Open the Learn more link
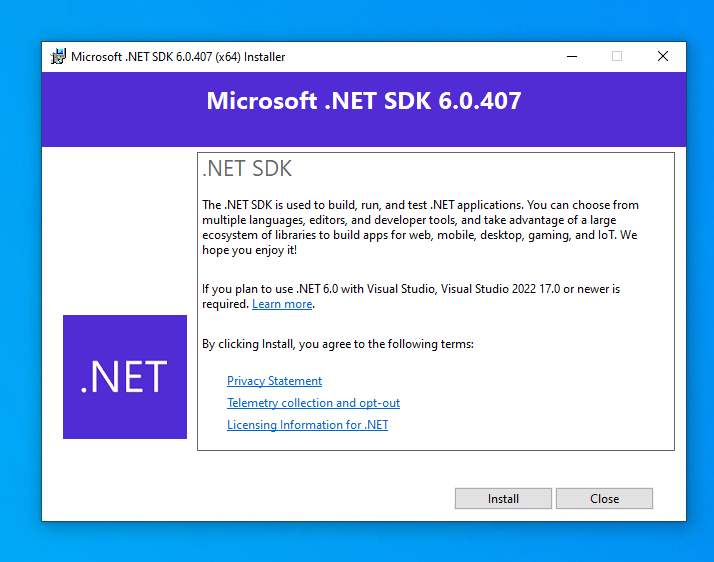Image resolution: width=714 pixels, height=562 pixels. click(x=282, y=304)
